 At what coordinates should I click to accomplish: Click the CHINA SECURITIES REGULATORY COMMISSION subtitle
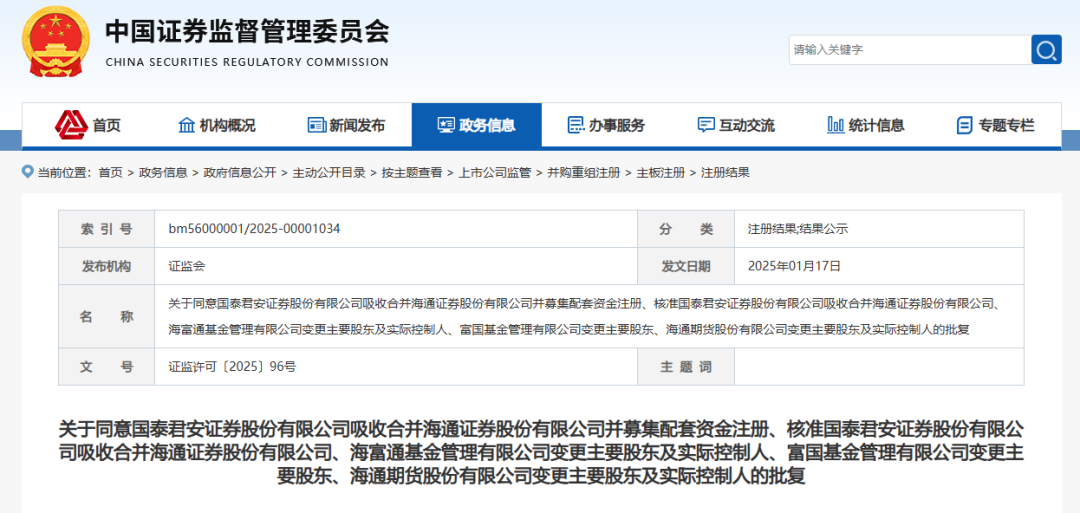pyautogui.click(x=247, y=62)
